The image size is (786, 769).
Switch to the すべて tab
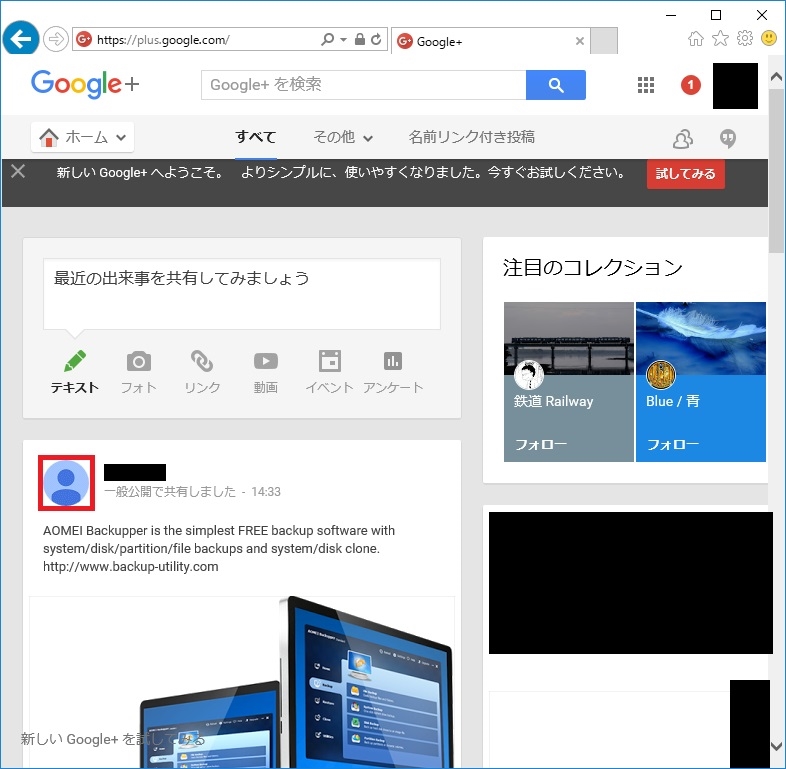[256, 137]
